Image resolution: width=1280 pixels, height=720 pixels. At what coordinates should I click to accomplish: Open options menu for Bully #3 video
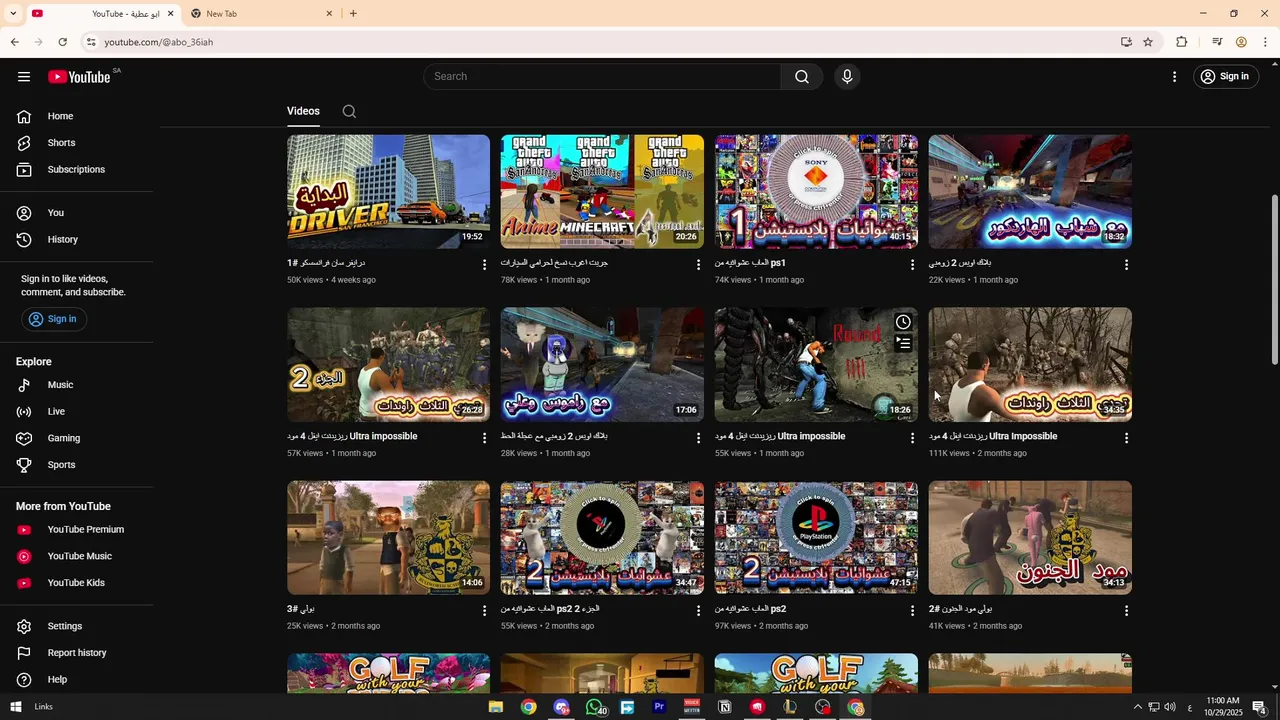(485, 611)
